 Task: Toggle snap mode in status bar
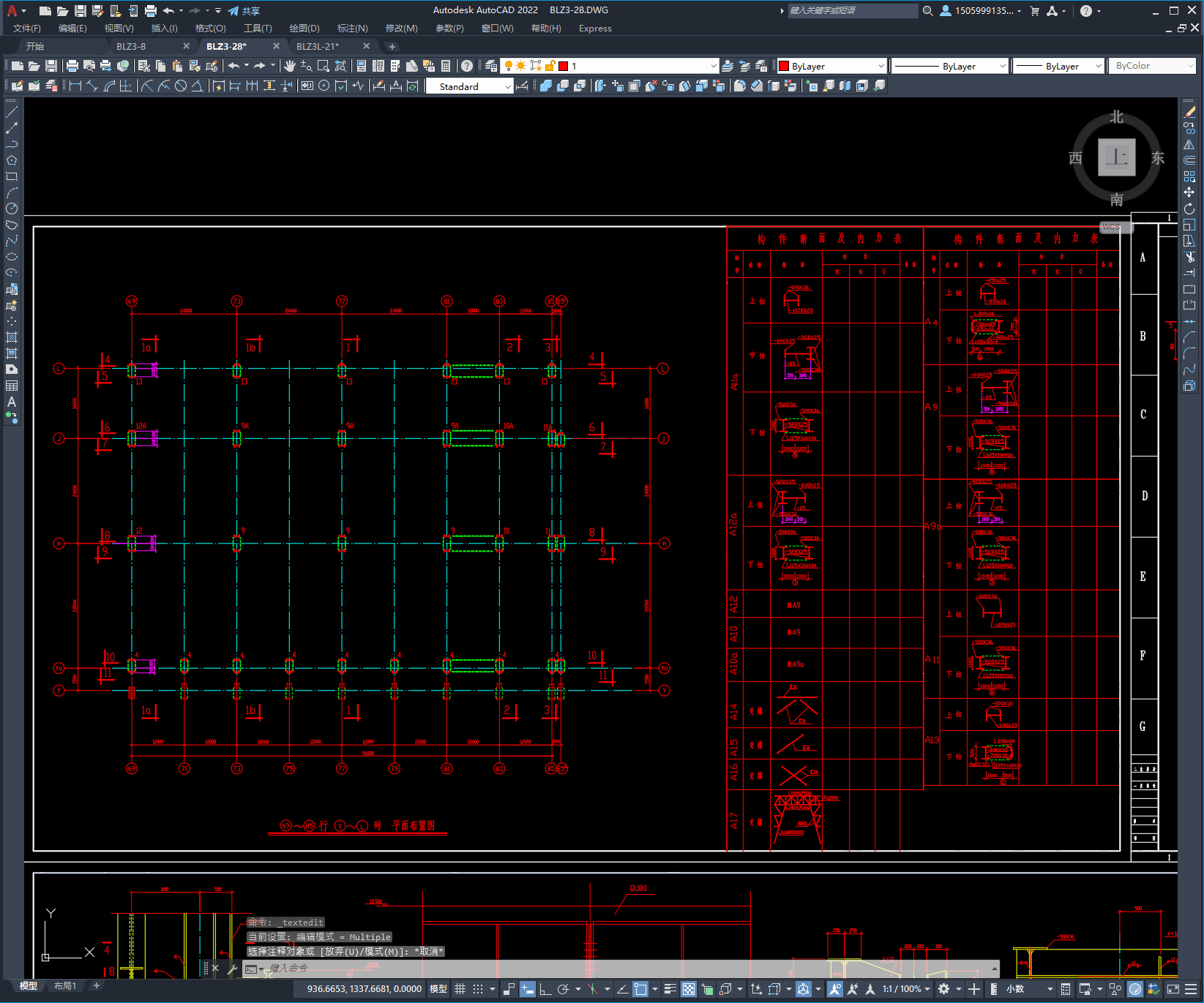click(478, 989)
